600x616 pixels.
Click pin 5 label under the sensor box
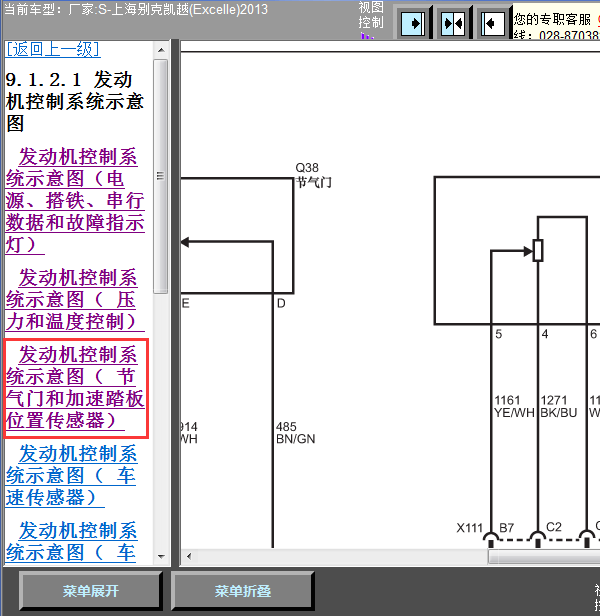(498, 334)
